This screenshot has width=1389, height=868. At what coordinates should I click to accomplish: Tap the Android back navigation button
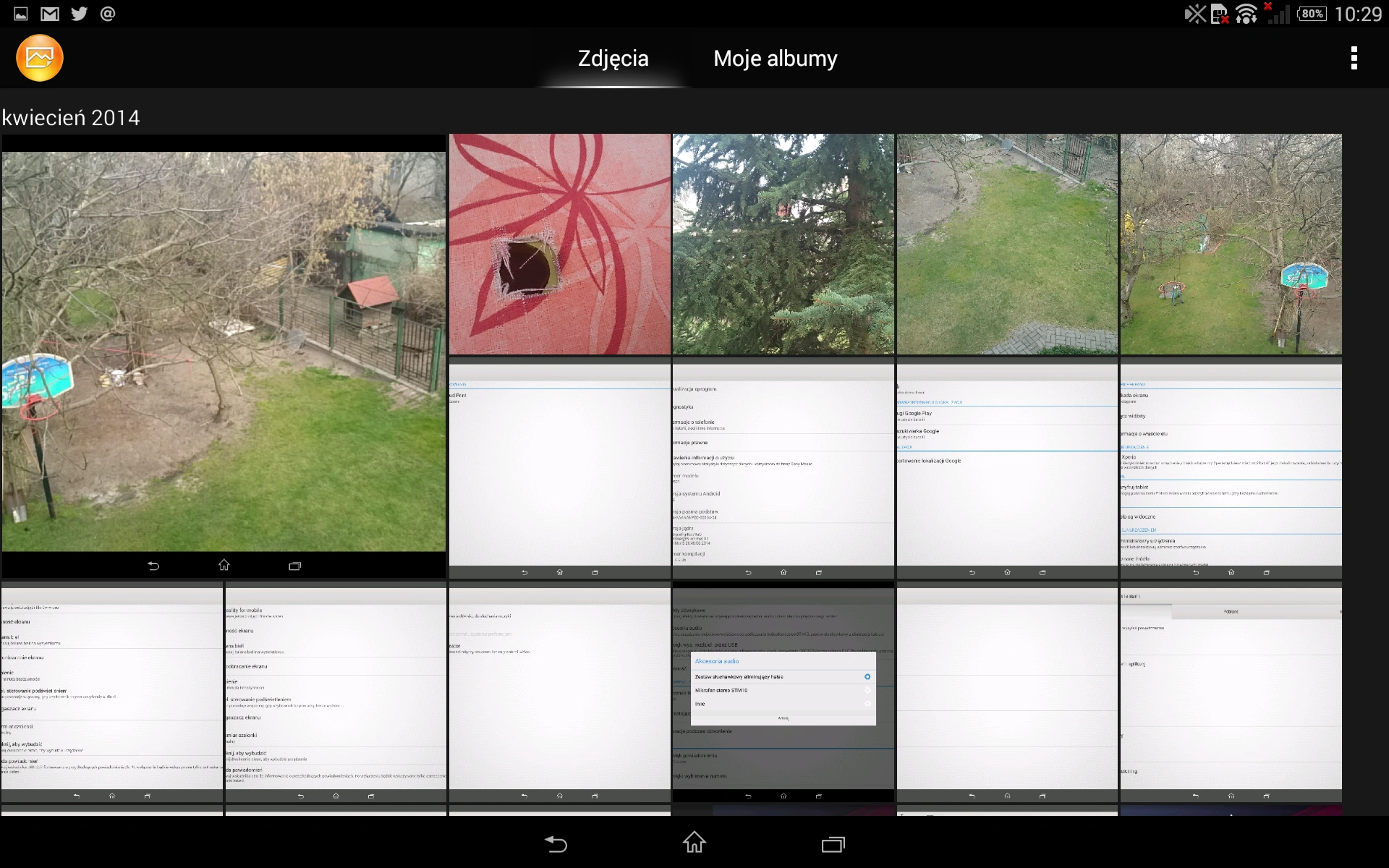(x=556, y=843)
